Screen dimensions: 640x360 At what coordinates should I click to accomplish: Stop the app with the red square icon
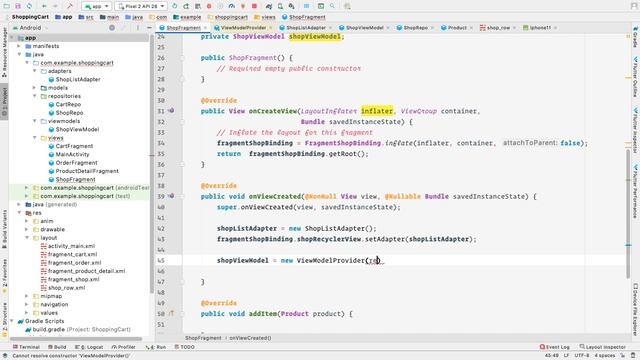pos(254,6)
